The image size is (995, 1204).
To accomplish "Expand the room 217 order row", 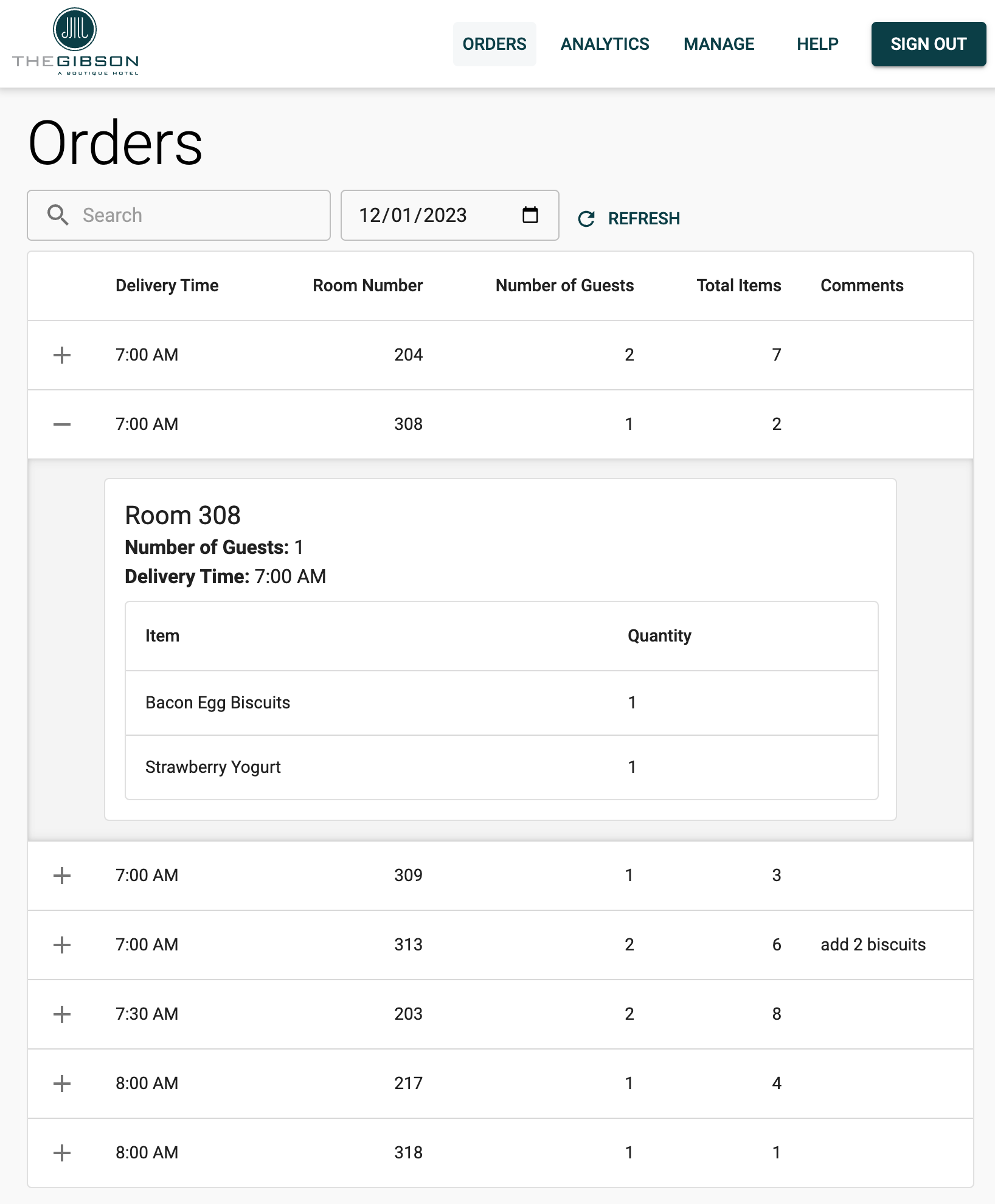I will click(62, 1084).
